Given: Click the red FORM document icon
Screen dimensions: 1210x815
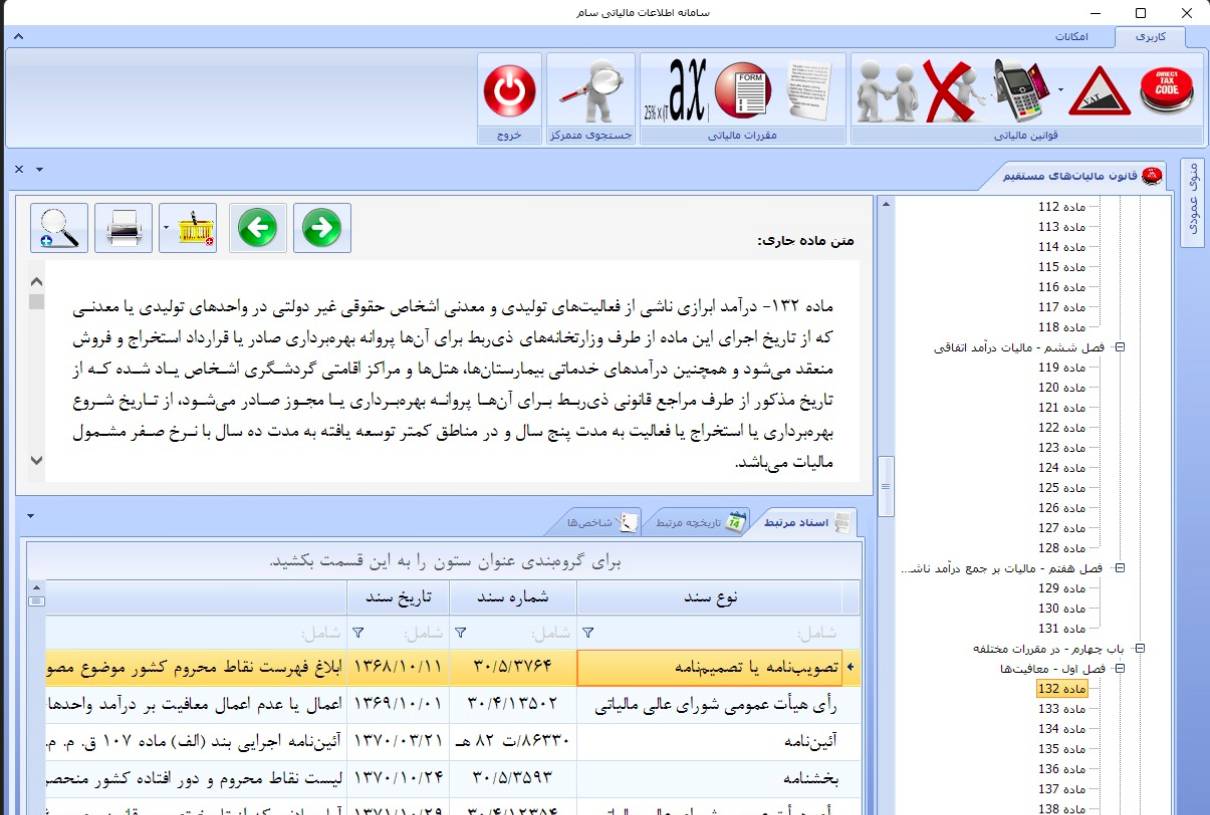Looking at the screenshot, I should [742, 91].
